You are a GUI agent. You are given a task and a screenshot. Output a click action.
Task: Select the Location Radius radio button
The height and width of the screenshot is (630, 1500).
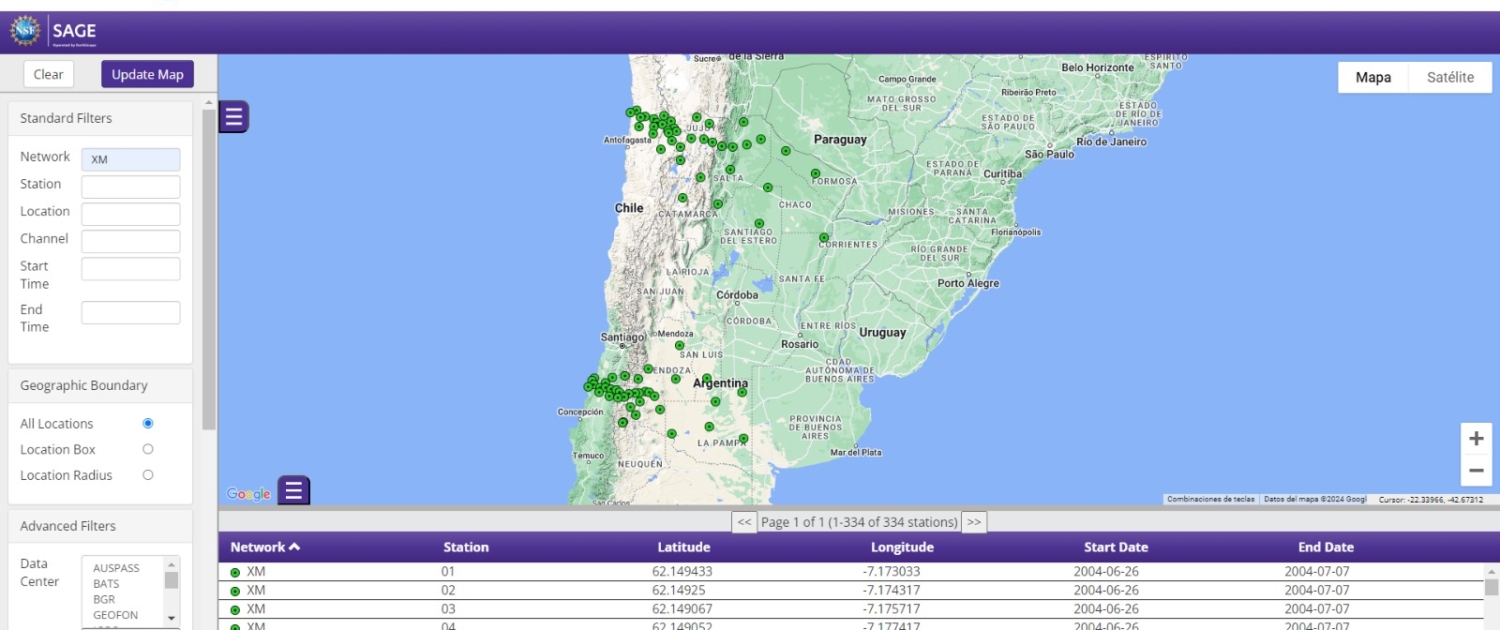148,476
